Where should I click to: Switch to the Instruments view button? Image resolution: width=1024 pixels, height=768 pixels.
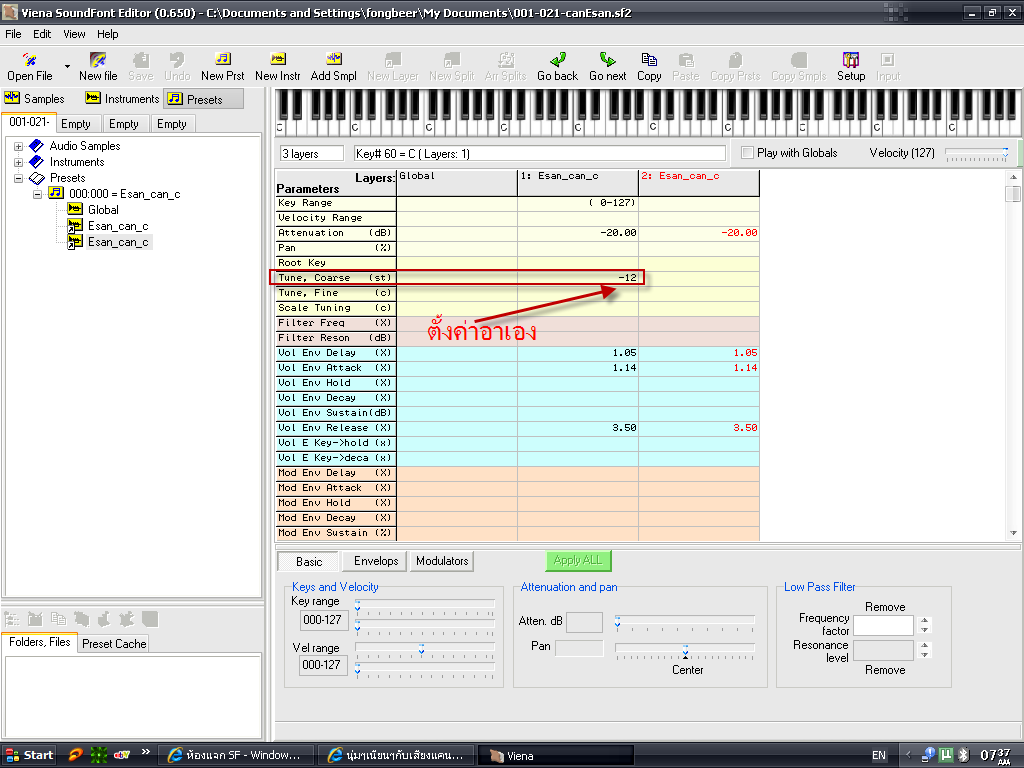tap(122, 99)
